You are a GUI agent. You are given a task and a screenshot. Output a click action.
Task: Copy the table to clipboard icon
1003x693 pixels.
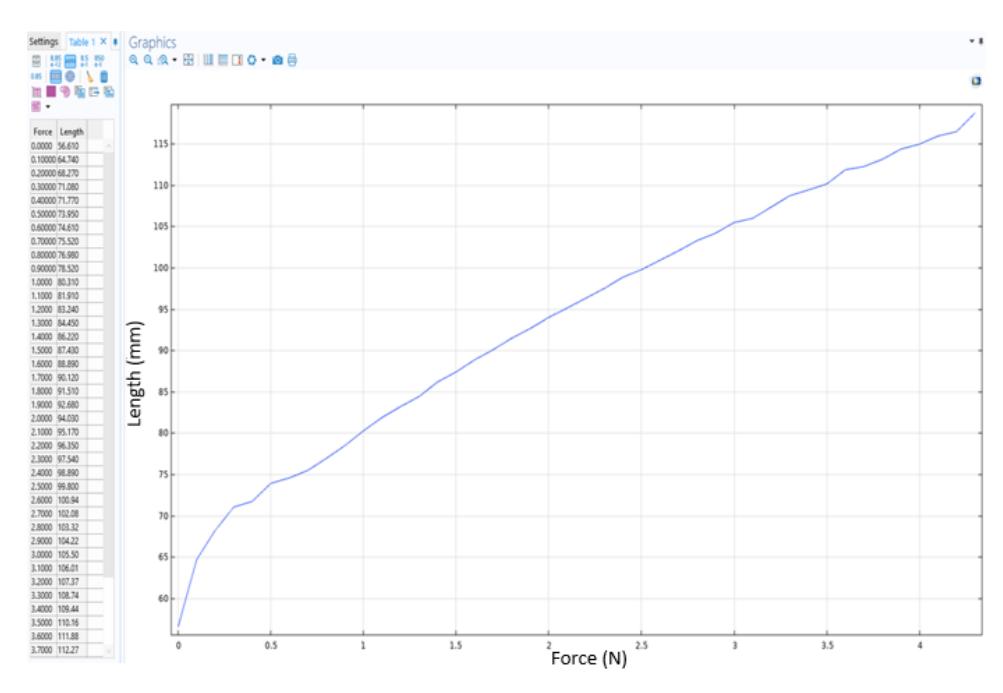coord(80,92)
